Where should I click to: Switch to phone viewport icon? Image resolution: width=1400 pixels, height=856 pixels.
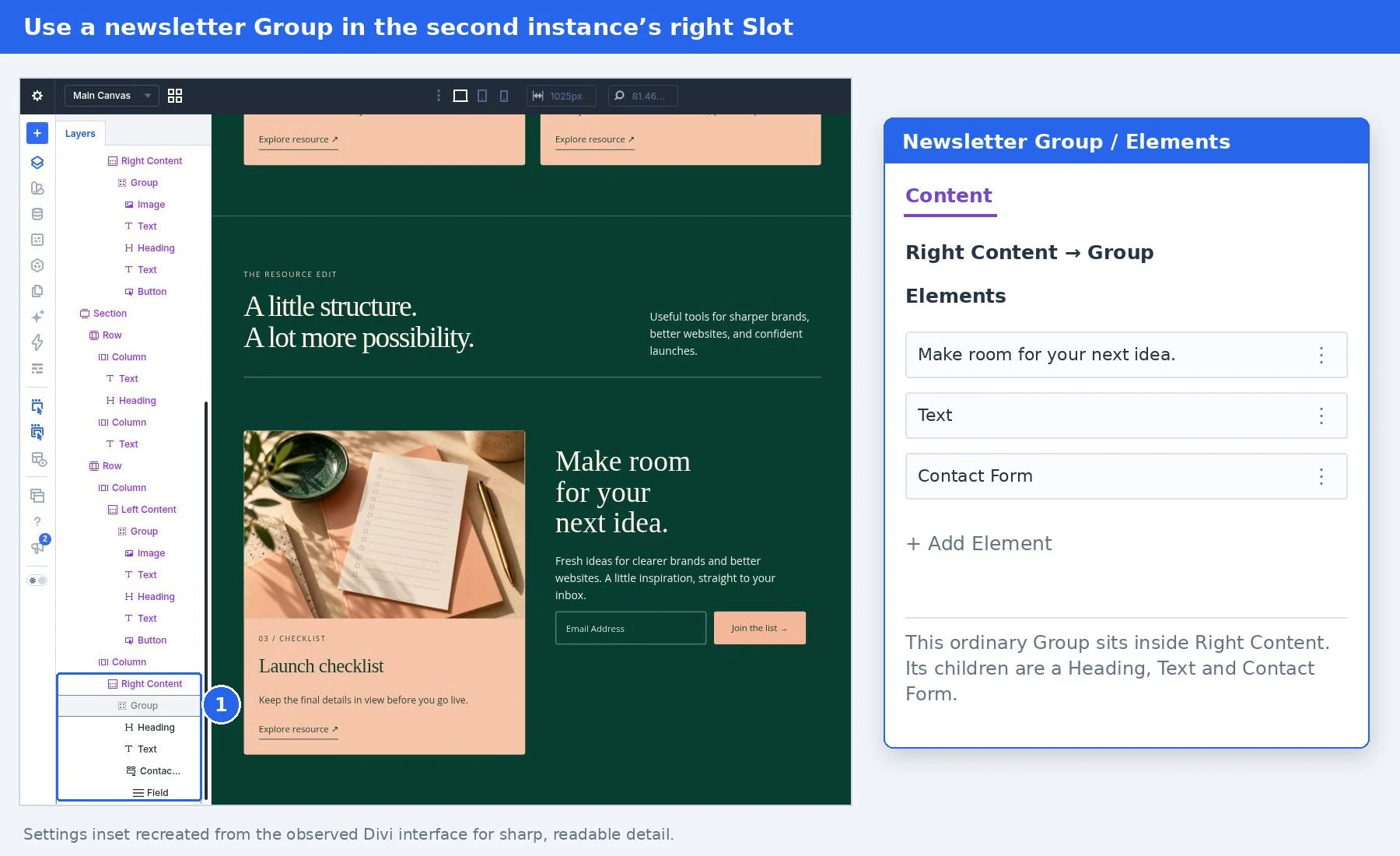point(504,96)
